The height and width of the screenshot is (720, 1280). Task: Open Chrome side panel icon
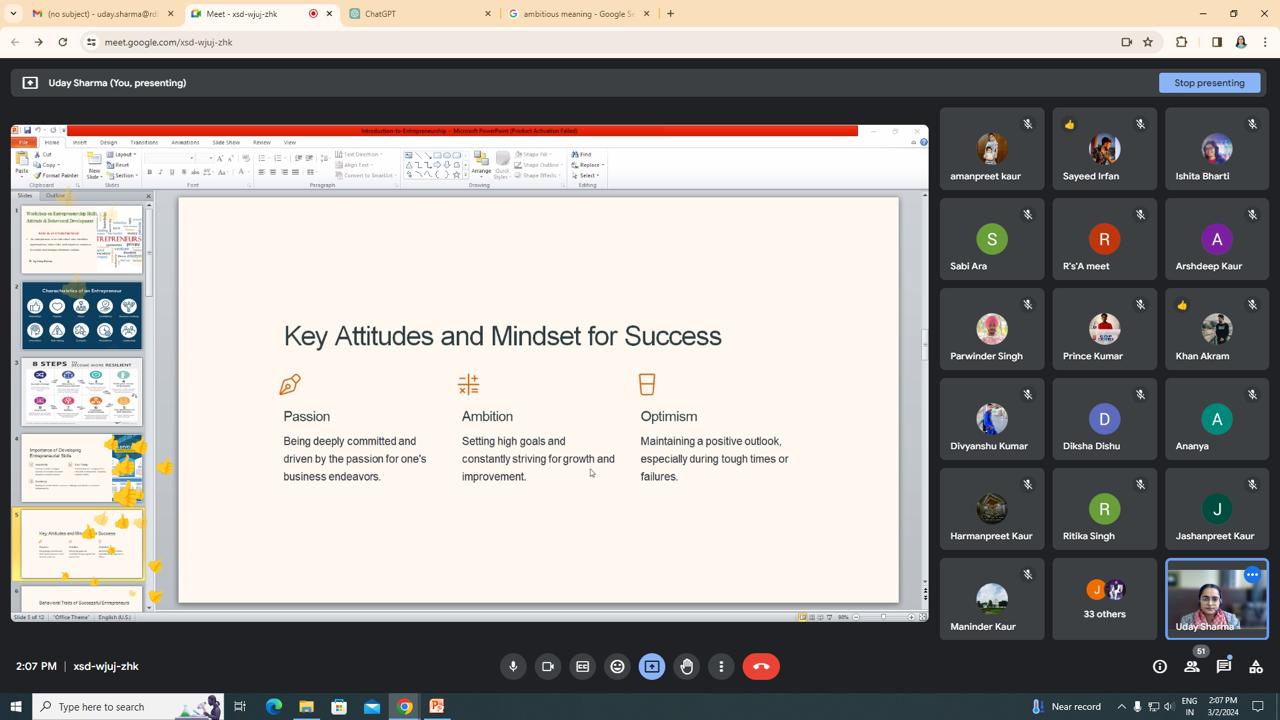(1217, 42)
